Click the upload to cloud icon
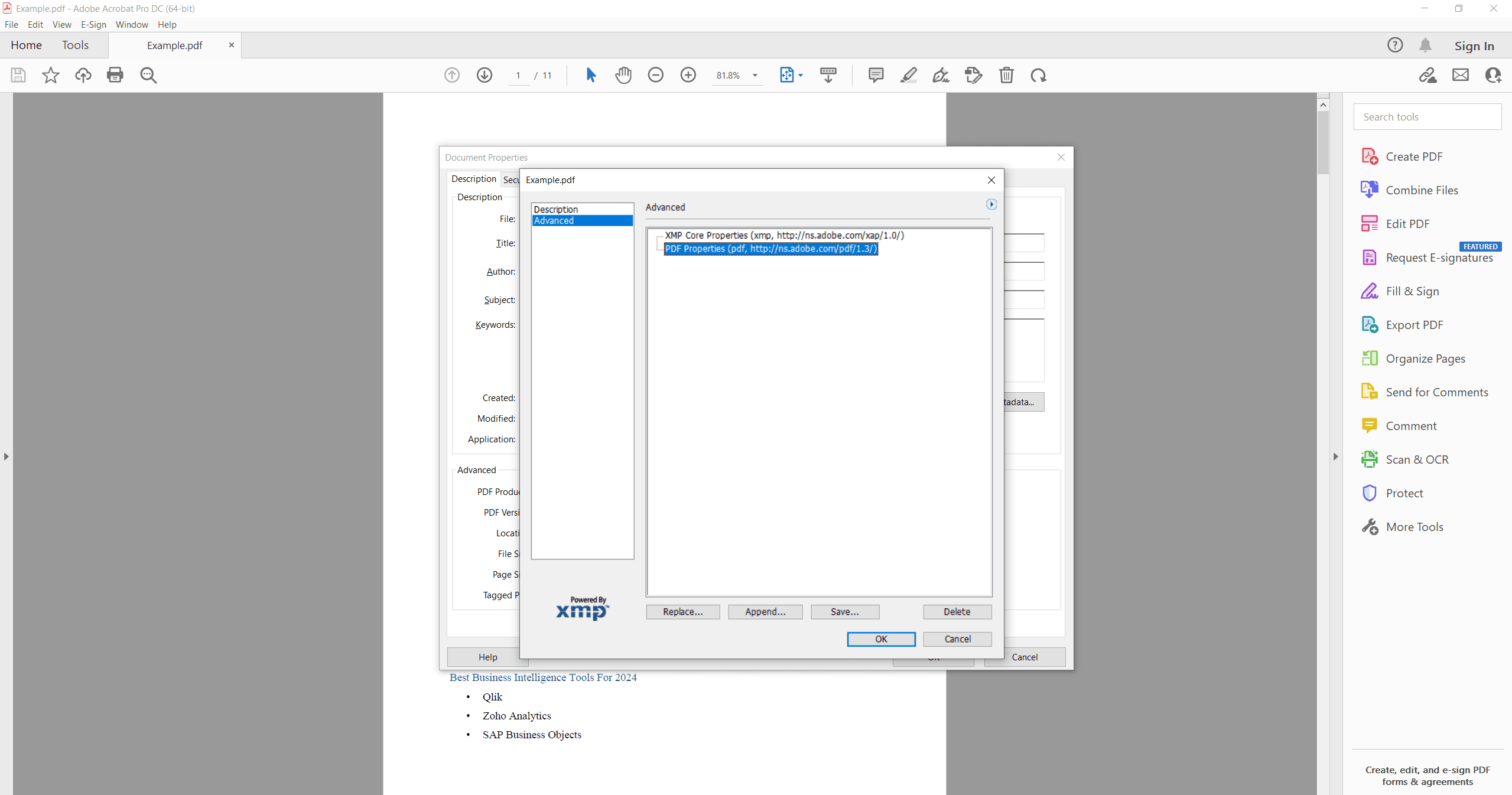1512x795 pixels. pos(83,75)
